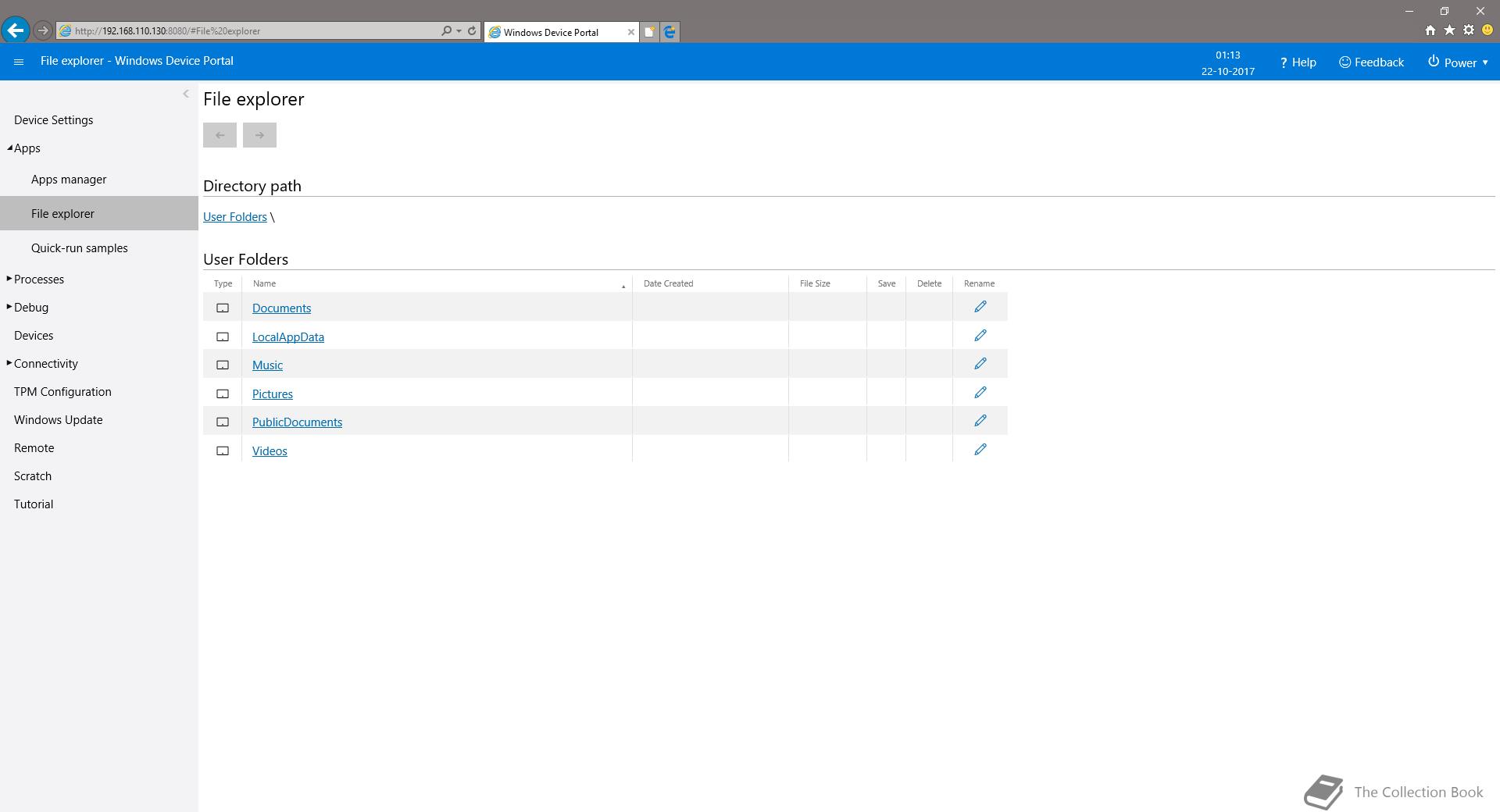This screenshot has width=1500, height=812.
Task: Open Remote page in sidebar
Action: [34, 448]
